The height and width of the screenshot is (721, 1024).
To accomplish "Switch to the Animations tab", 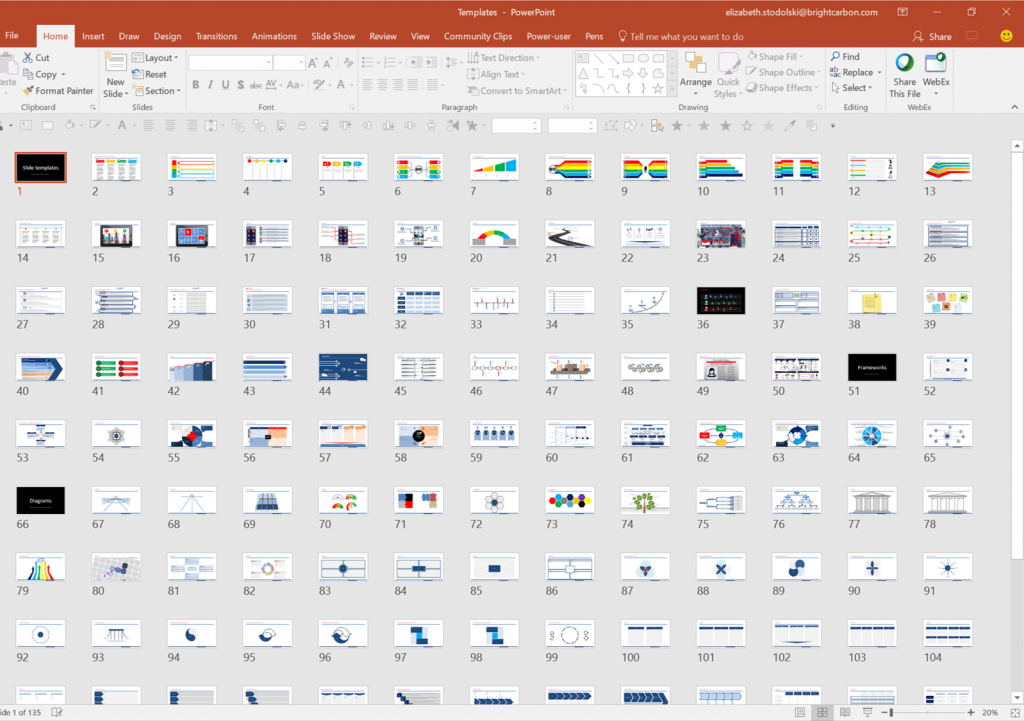I will pyautogui.click(x=274, y=37).
